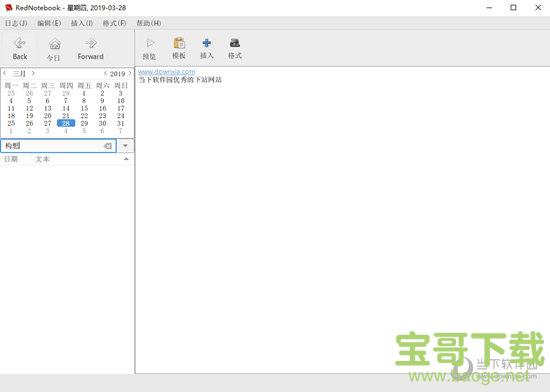Select March 1 in the calendar
The width and height of the screenshot is (550, 392).
84,93
